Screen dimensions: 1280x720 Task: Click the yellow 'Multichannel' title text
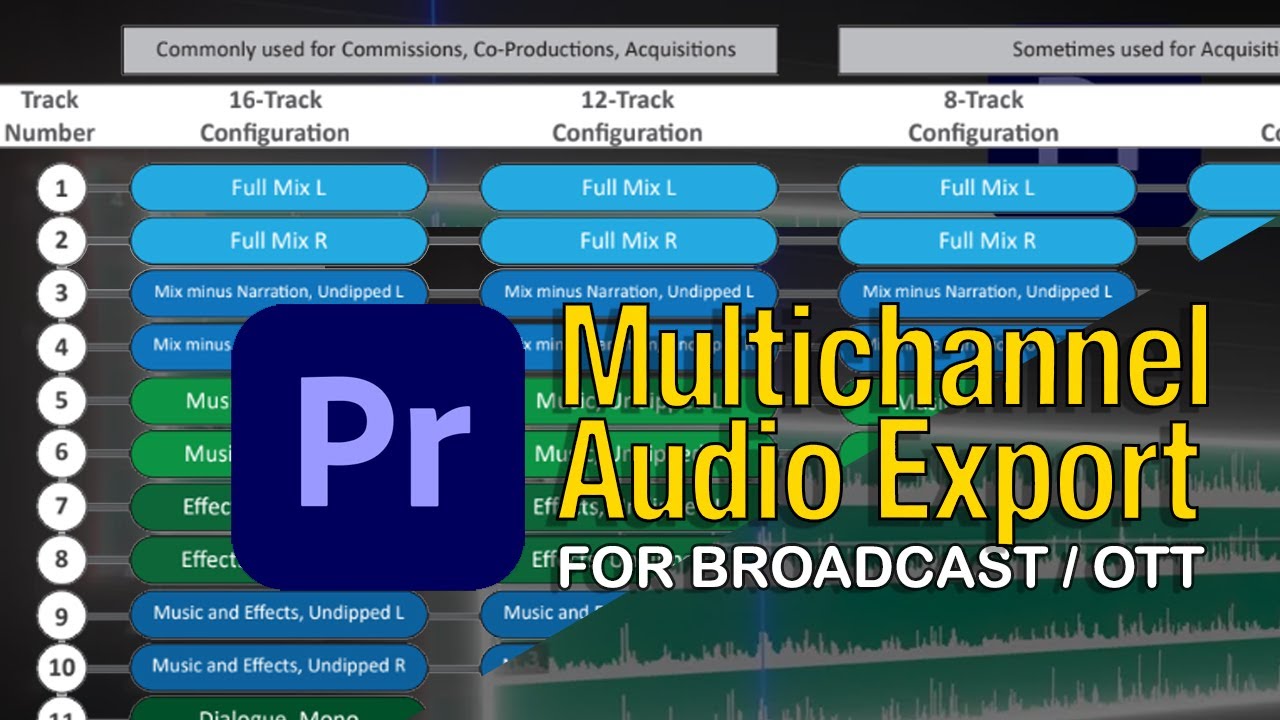(884, 356)
